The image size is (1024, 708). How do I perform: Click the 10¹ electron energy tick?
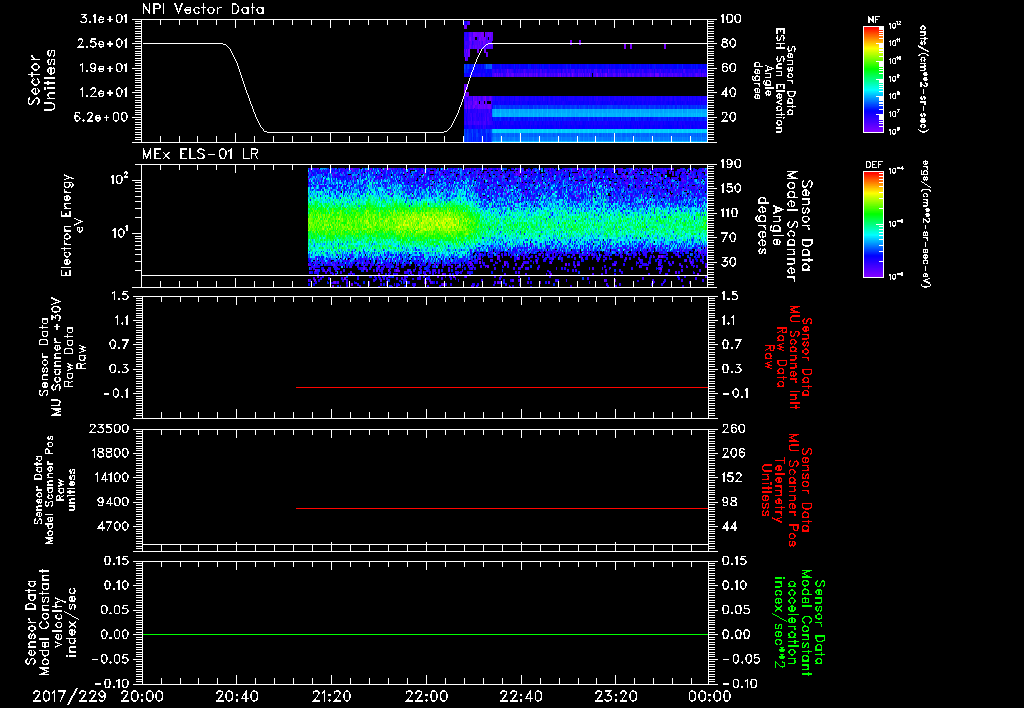tap(119, 233)
